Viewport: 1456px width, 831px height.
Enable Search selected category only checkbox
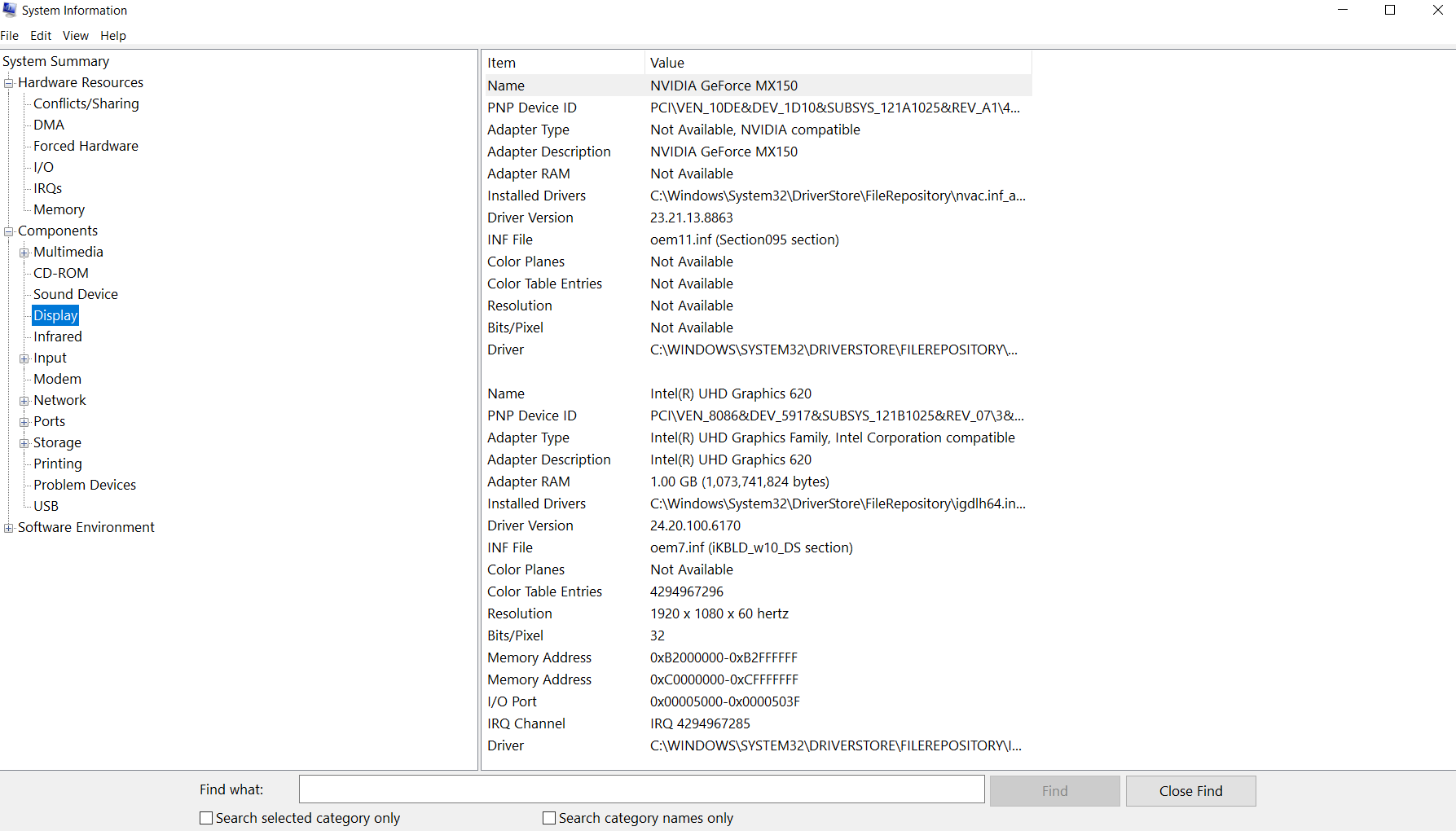tap(206, 818)
